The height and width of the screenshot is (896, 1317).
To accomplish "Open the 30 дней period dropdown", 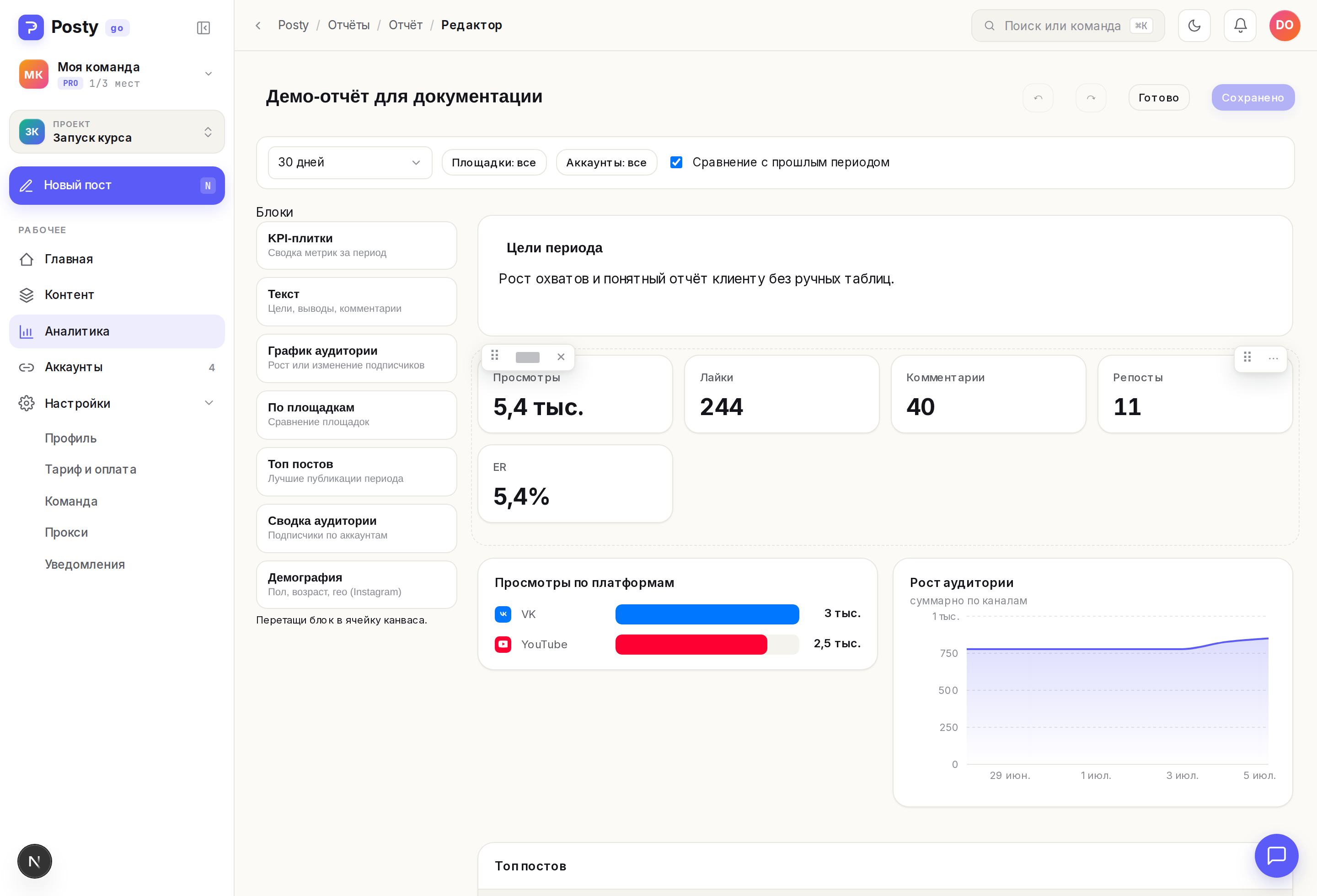I will (x=350, y=163).
